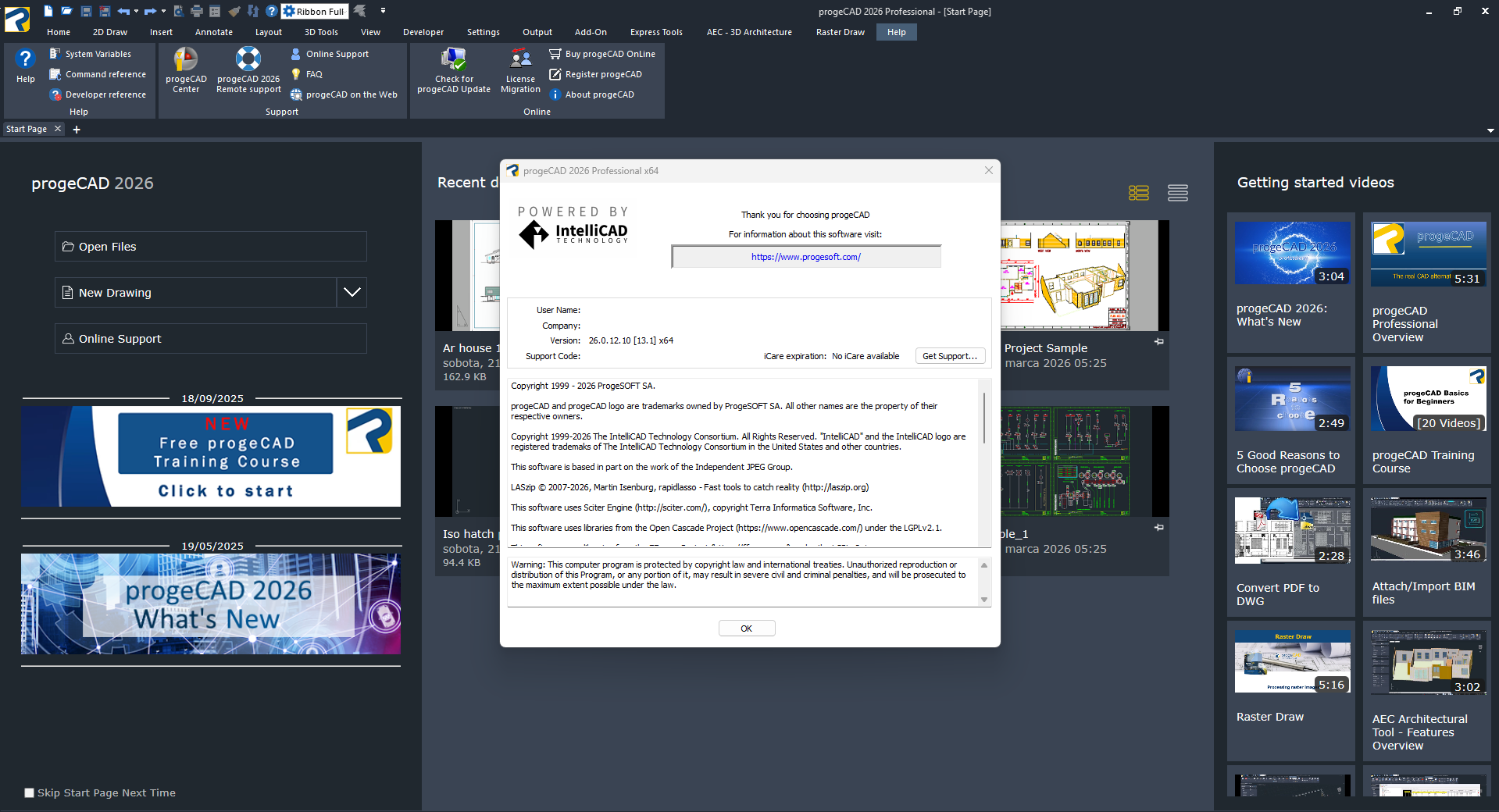The image size is (1499, 812).
Task: Click the Undo arrow icon
Action: 123,11
